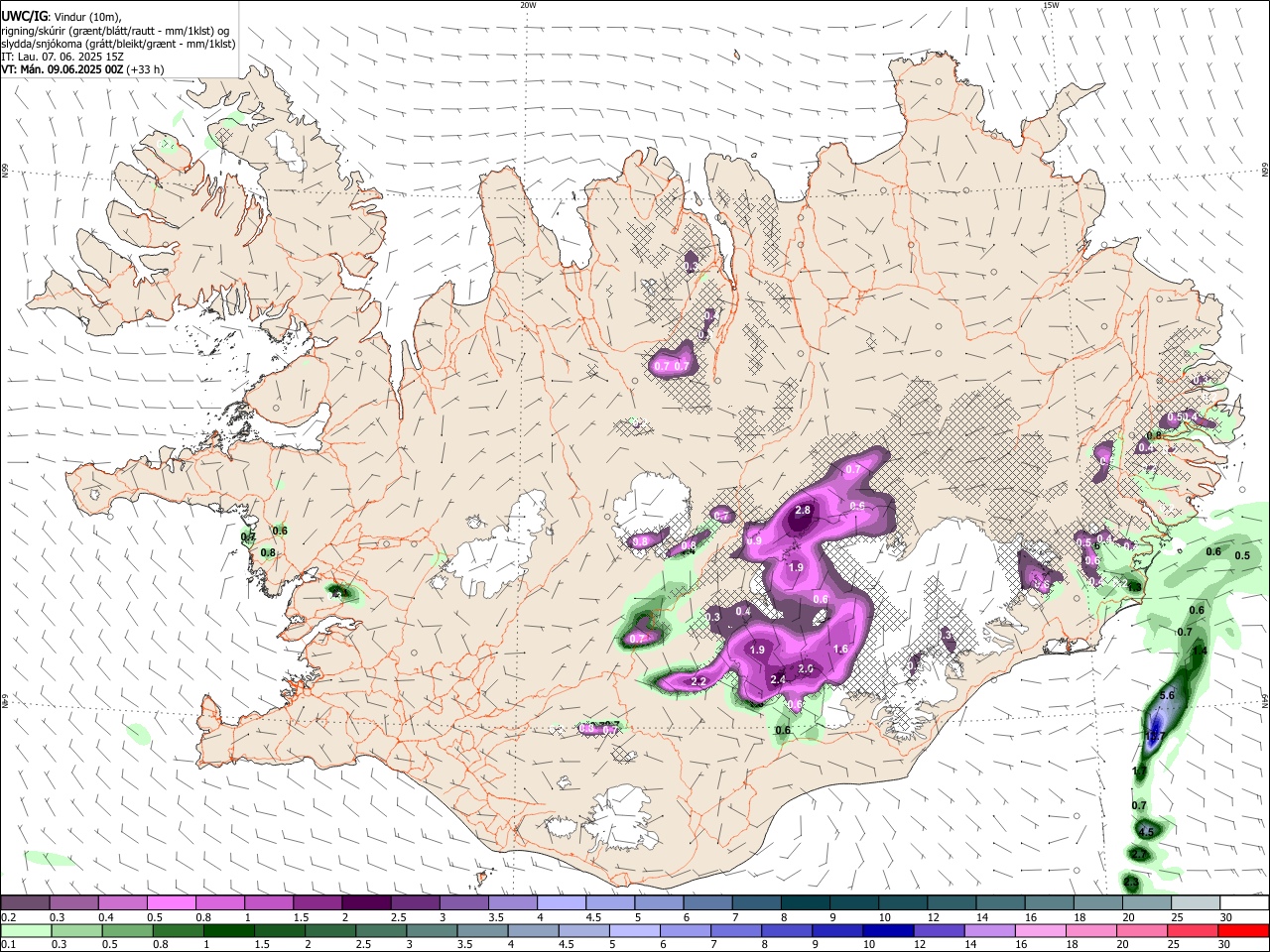
Task: Select the palest green 0.1–0.3 rain scale swatch
Action: tap(26, 930)
